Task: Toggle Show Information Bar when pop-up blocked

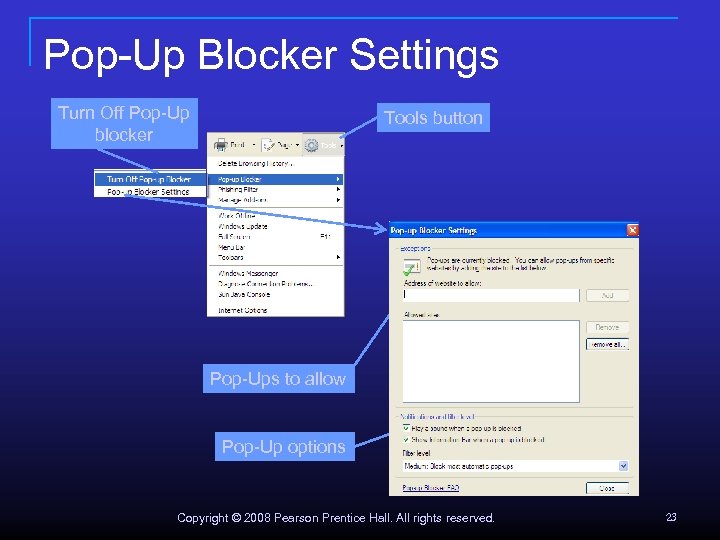Action: click(406, 439)
